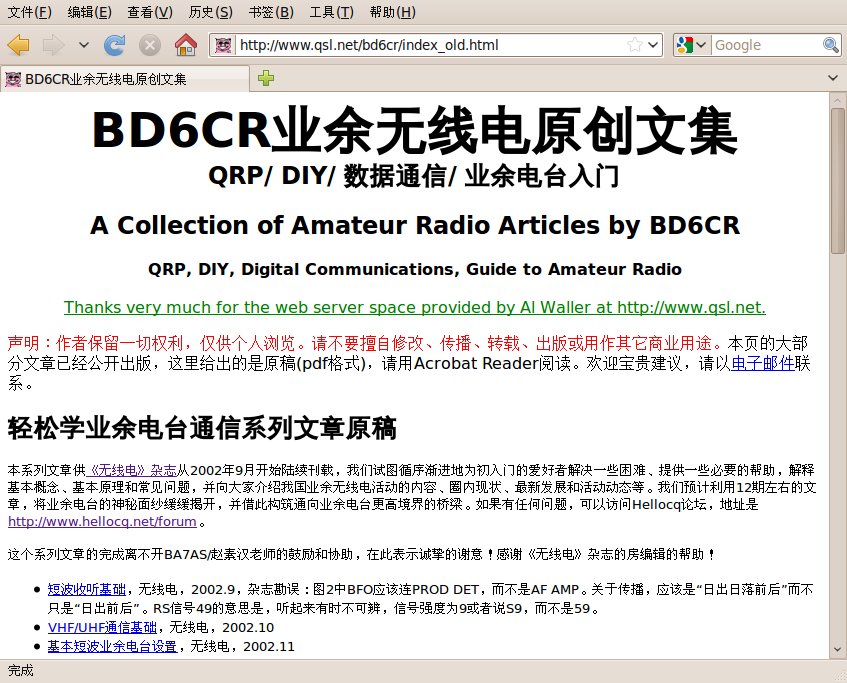Focus the Google search field
The image size is (847, 683).
(x=767, y=45)
